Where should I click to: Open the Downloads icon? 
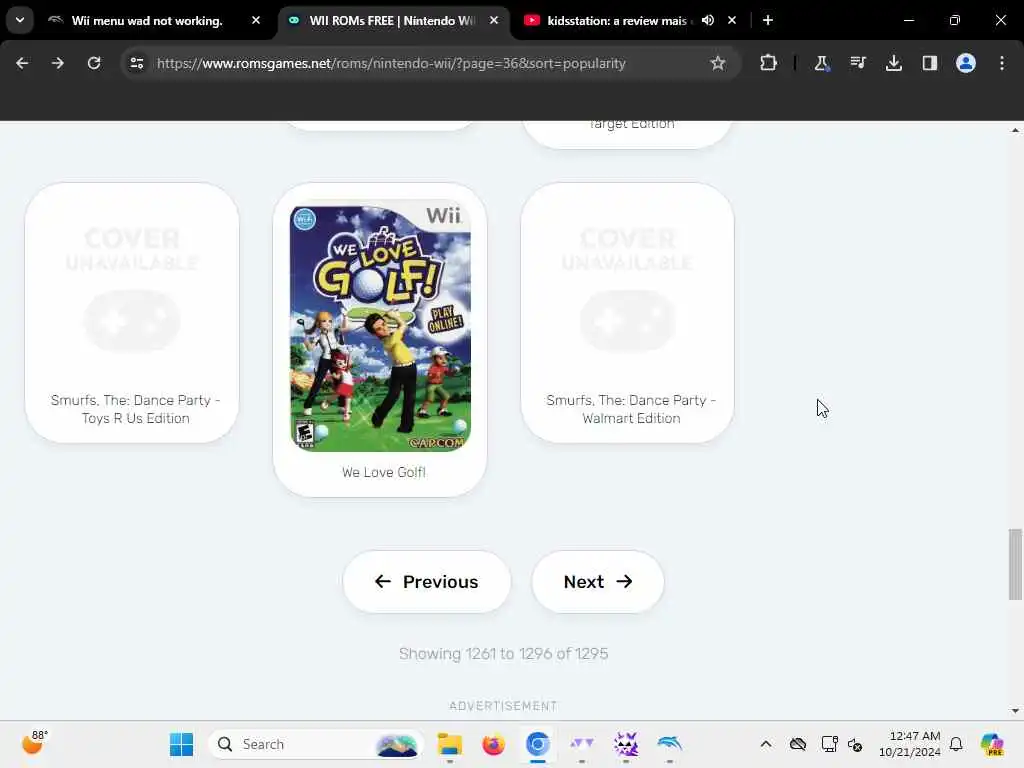(x=893, y=63)
